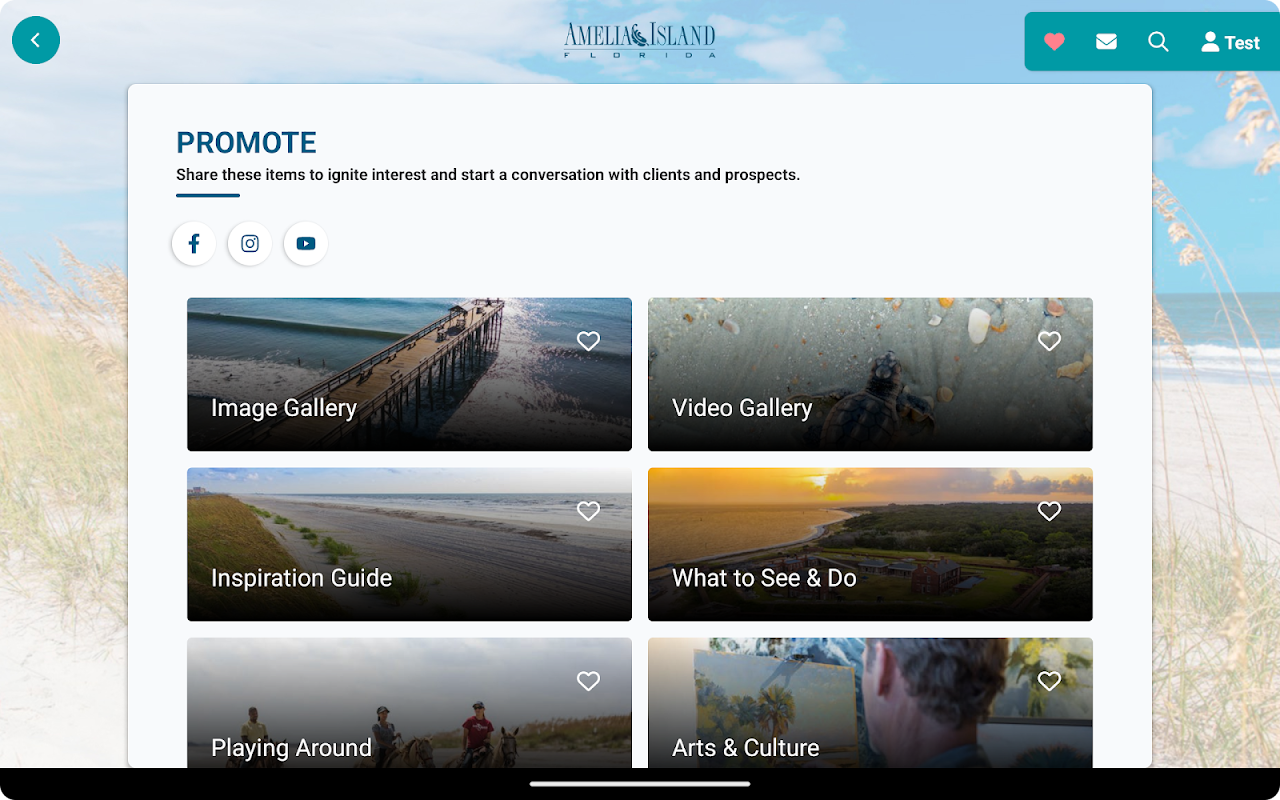
Task: Favorite the Inspiration Guide card
Action: coord(589,511)
